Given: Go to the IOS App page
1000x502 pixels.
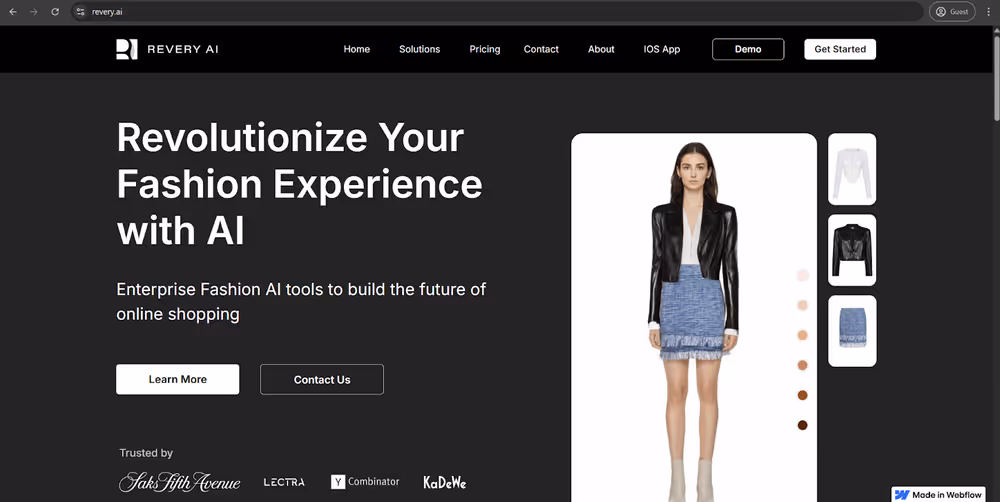Looking at the screenshot, I should tap(662, 49).
